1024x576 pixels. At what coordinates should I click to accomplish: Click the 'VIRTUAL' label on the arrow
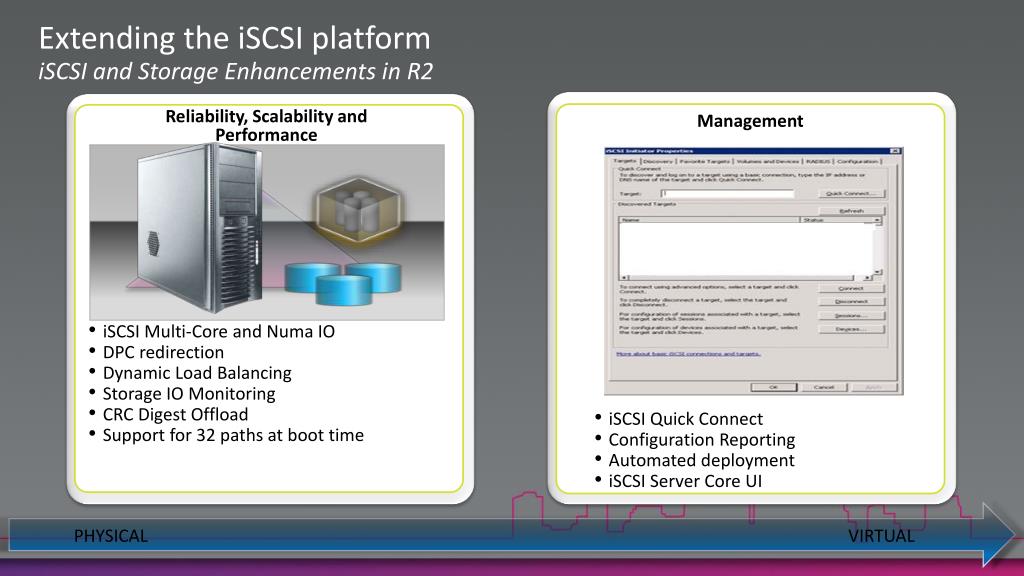tap(881, 536)
